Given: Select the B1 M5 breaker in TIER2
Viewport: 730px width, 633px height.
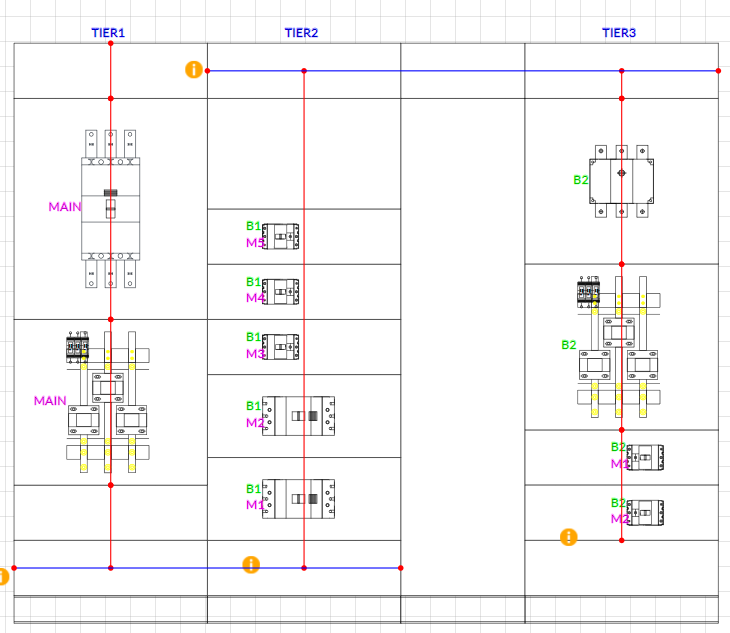Looking at the screenshot, I should 281,236.
